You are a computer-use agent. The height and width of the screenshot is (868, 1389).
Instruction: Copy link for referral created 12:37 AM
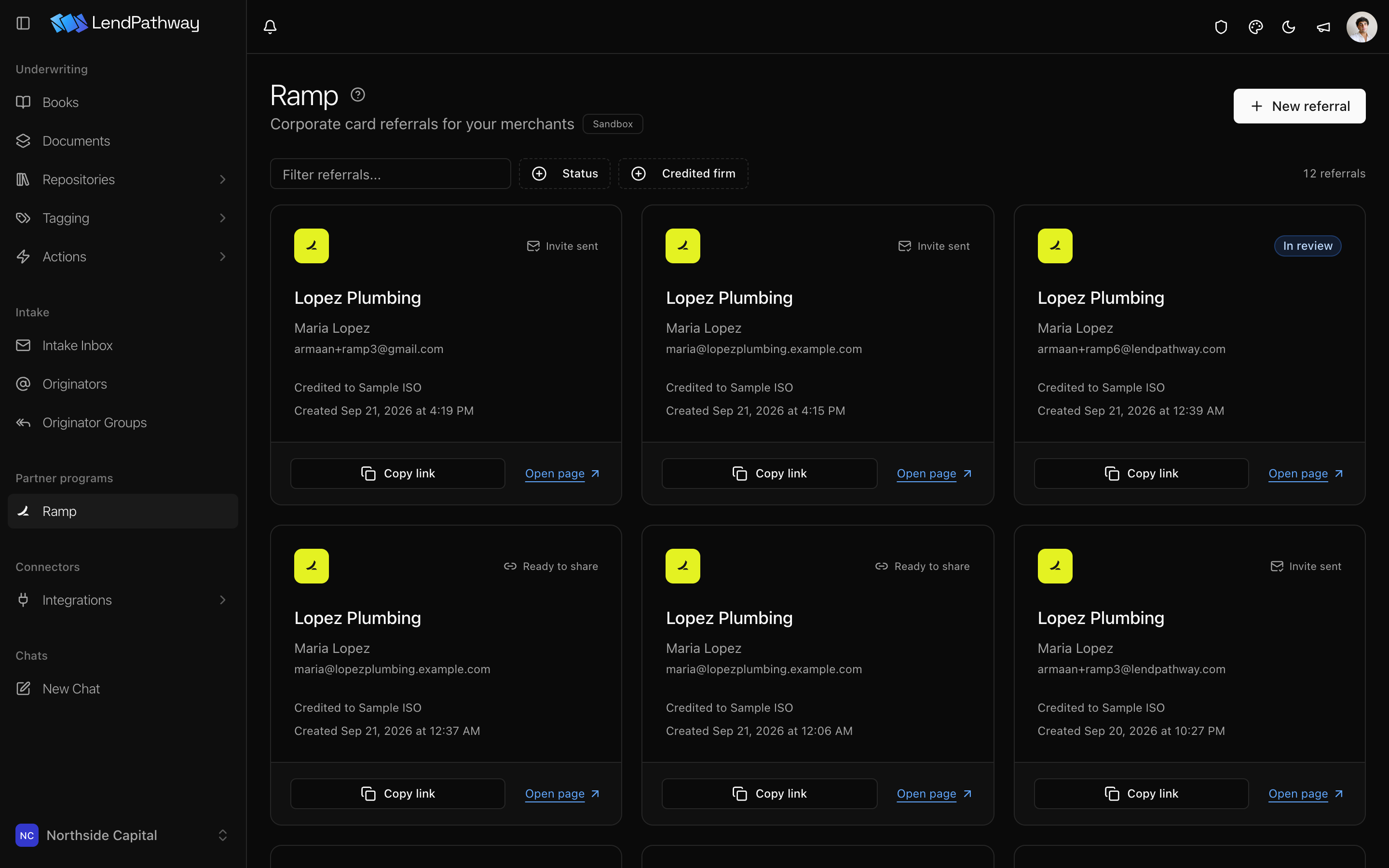click(x=398, y=794)
